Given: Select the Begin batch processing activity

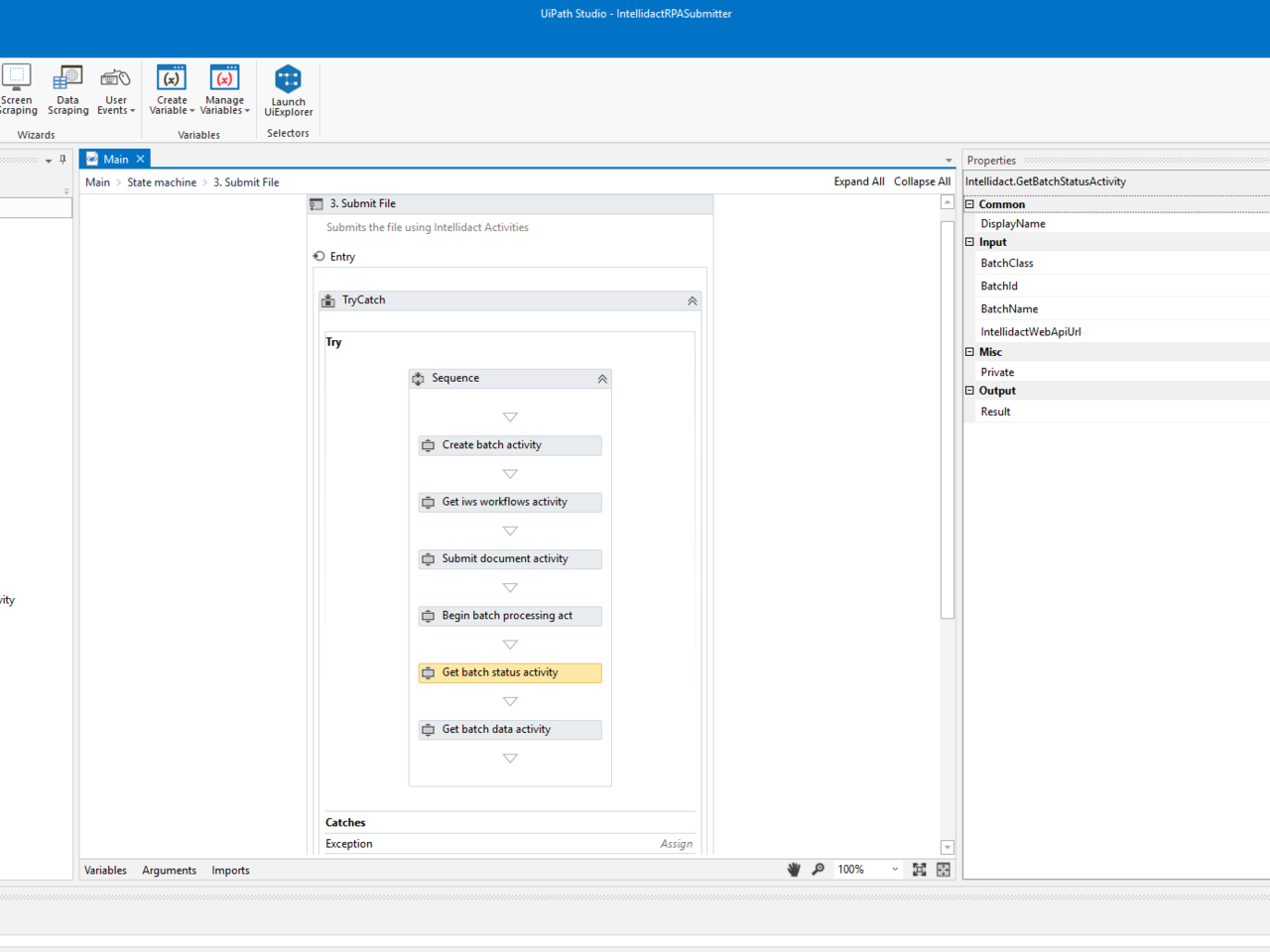Looking at the screenshot, I should pos(510,616).
